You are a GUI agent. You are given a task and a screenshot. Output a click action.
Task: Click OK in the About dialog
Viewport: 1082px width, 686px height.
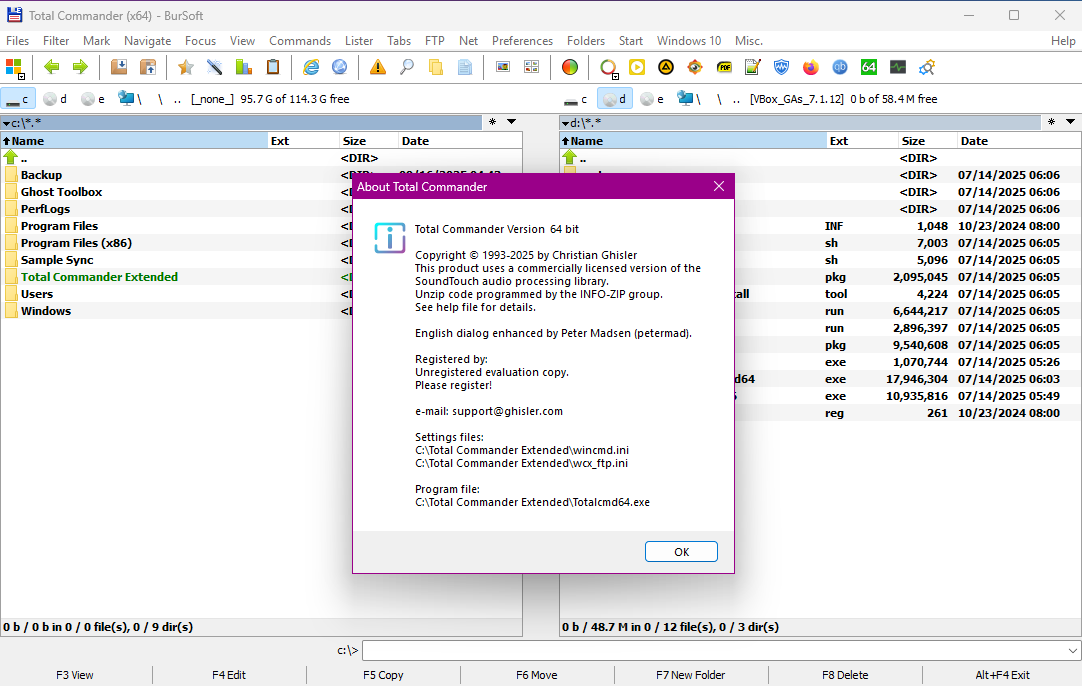(x=681, y=551)
